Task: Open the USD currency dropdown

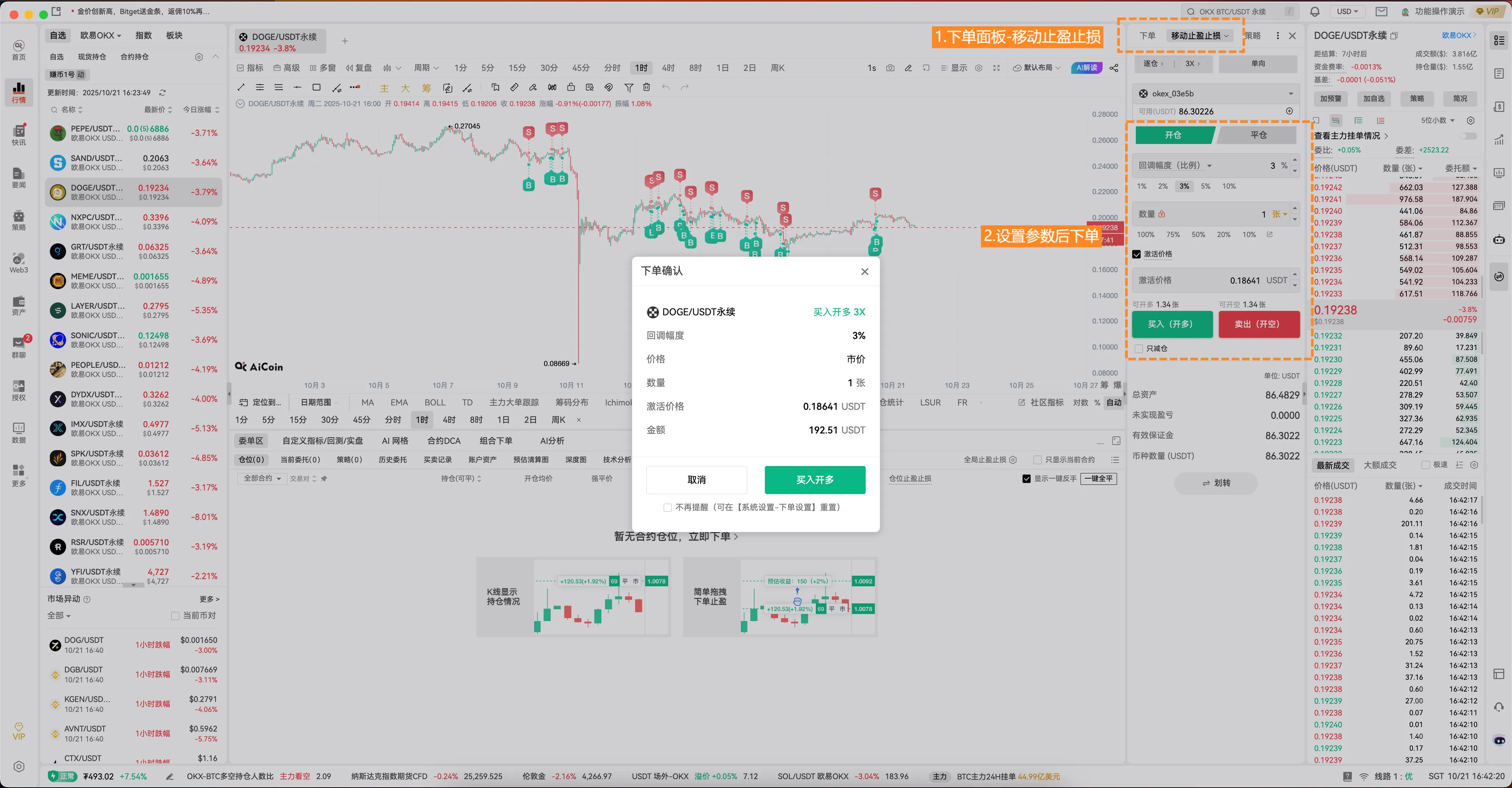Action: tap(1347, 12)
